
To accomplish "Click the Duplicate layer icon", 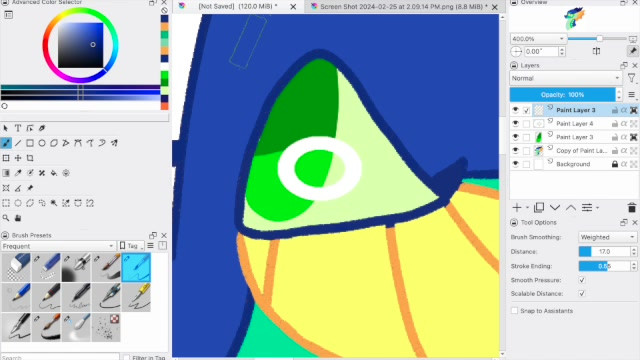I will pos(539,208).
